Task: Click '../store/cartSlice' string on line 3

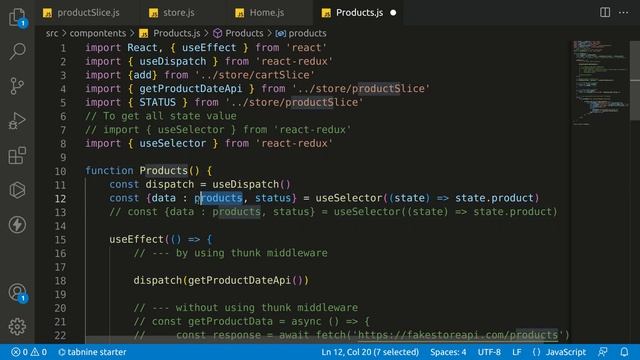Action: pos(255,75)
